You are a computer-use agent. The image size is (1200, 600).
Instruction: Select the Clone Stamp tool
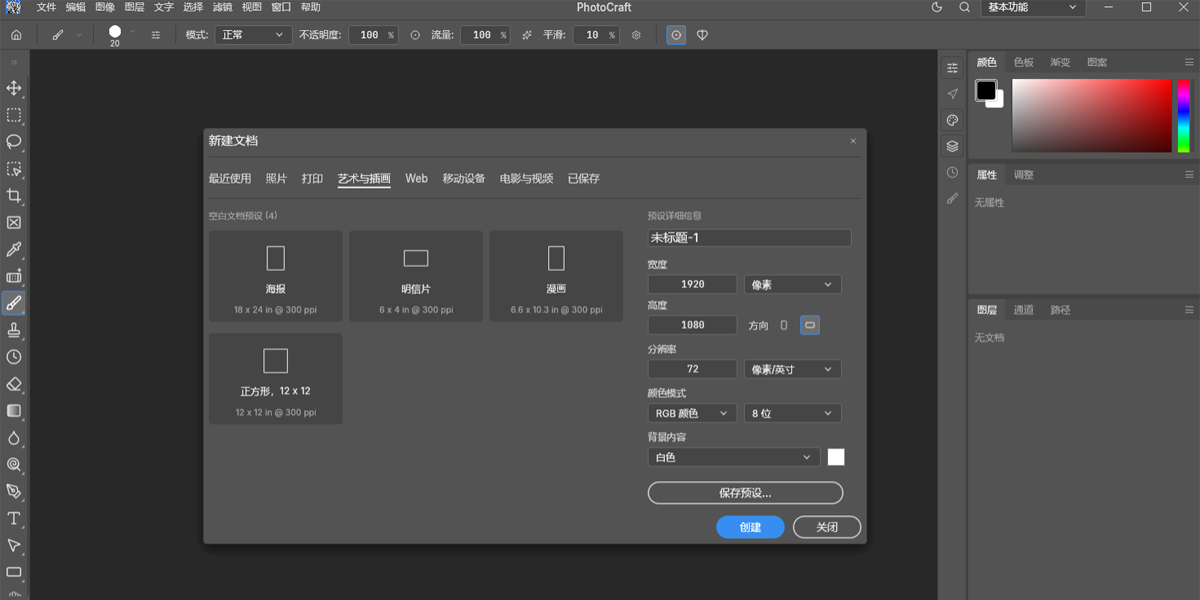pyautogui.click(x=14, y=330)
